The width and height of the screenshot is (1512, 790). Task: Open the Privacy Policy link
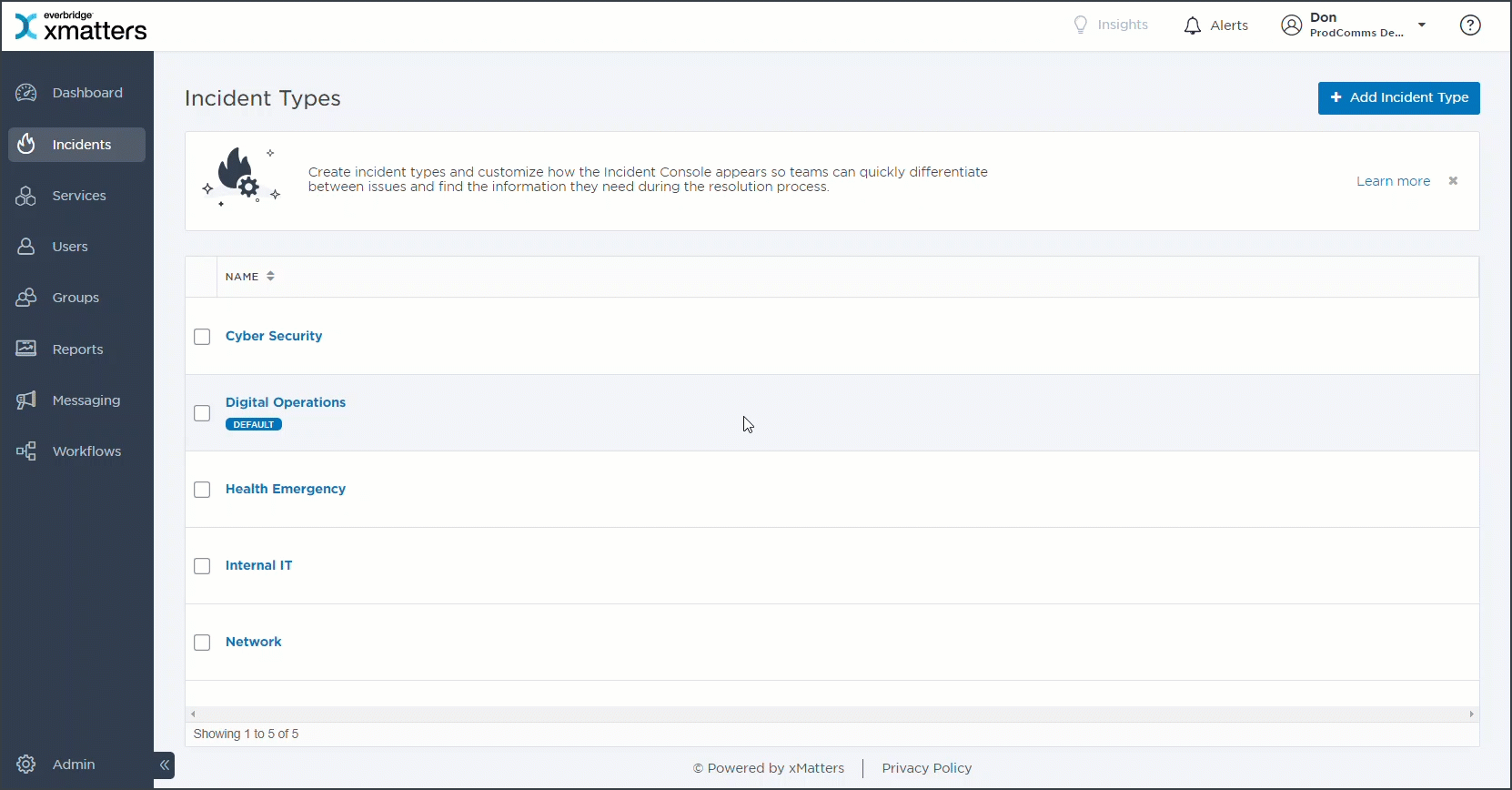927,768
